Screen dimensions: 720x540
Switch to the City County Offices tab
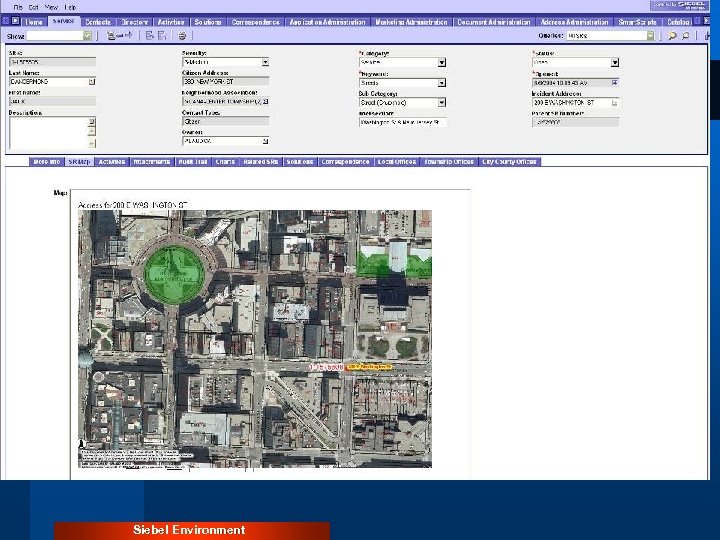509,162
